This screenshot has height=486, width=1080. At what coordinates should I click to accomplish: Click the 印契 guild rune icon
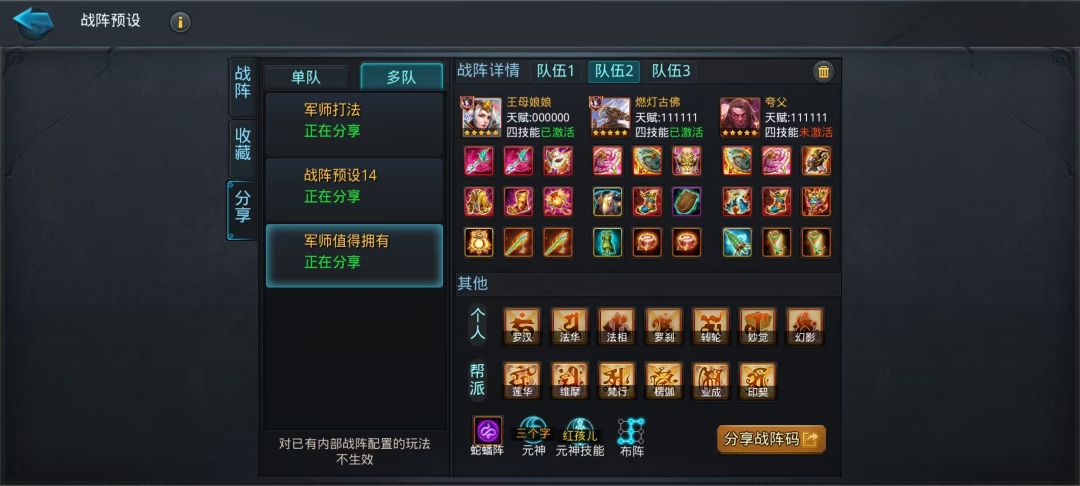[x=758, y=381]
